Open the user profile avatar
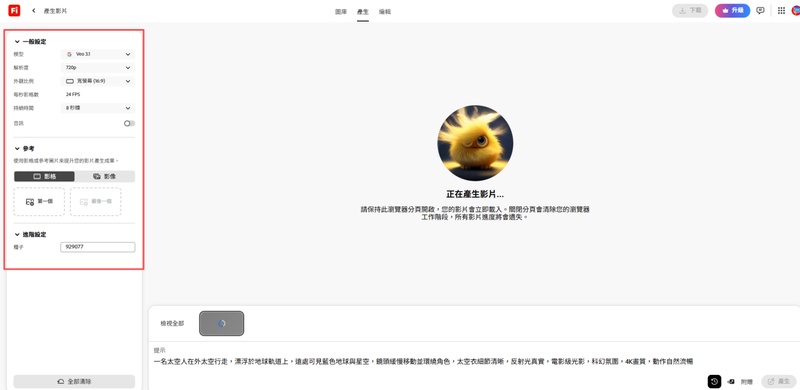This screenshot has height=390, width=800. tap(796, 11)
